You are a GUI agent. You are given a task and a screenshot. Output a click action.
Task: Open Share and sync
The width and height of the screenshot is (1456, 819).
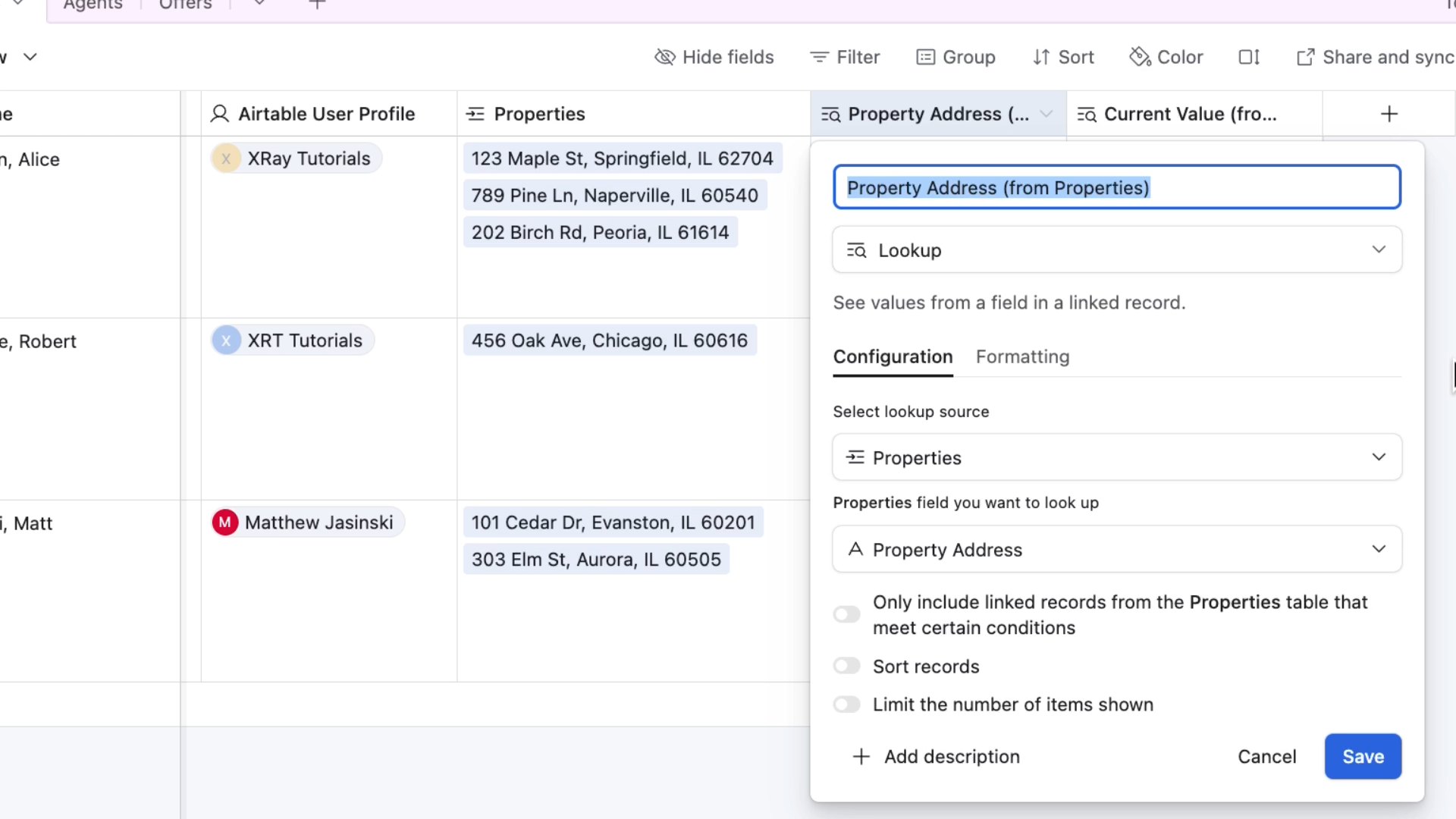point(1374,57)
